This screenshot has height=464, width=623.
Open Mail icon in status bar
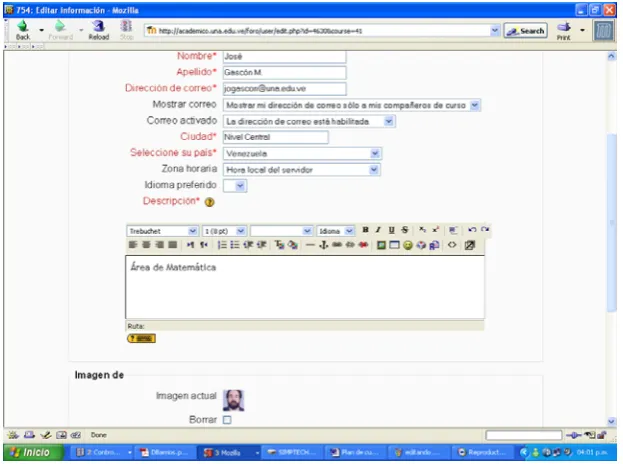[x=29, y=435]
